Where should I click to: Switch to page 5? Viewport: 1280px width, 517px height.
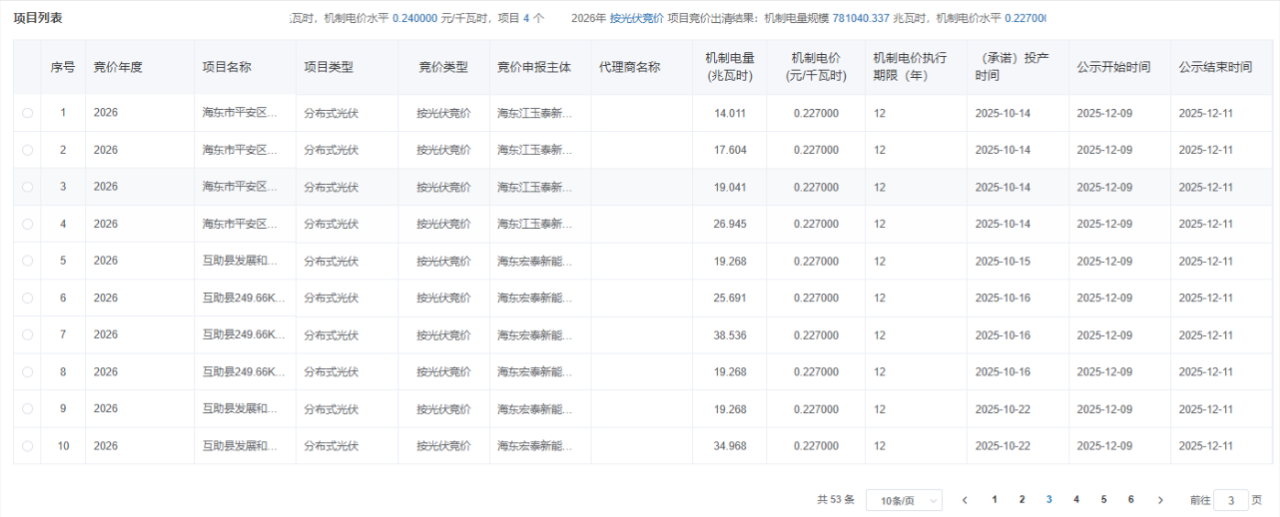coord(1103,499)
